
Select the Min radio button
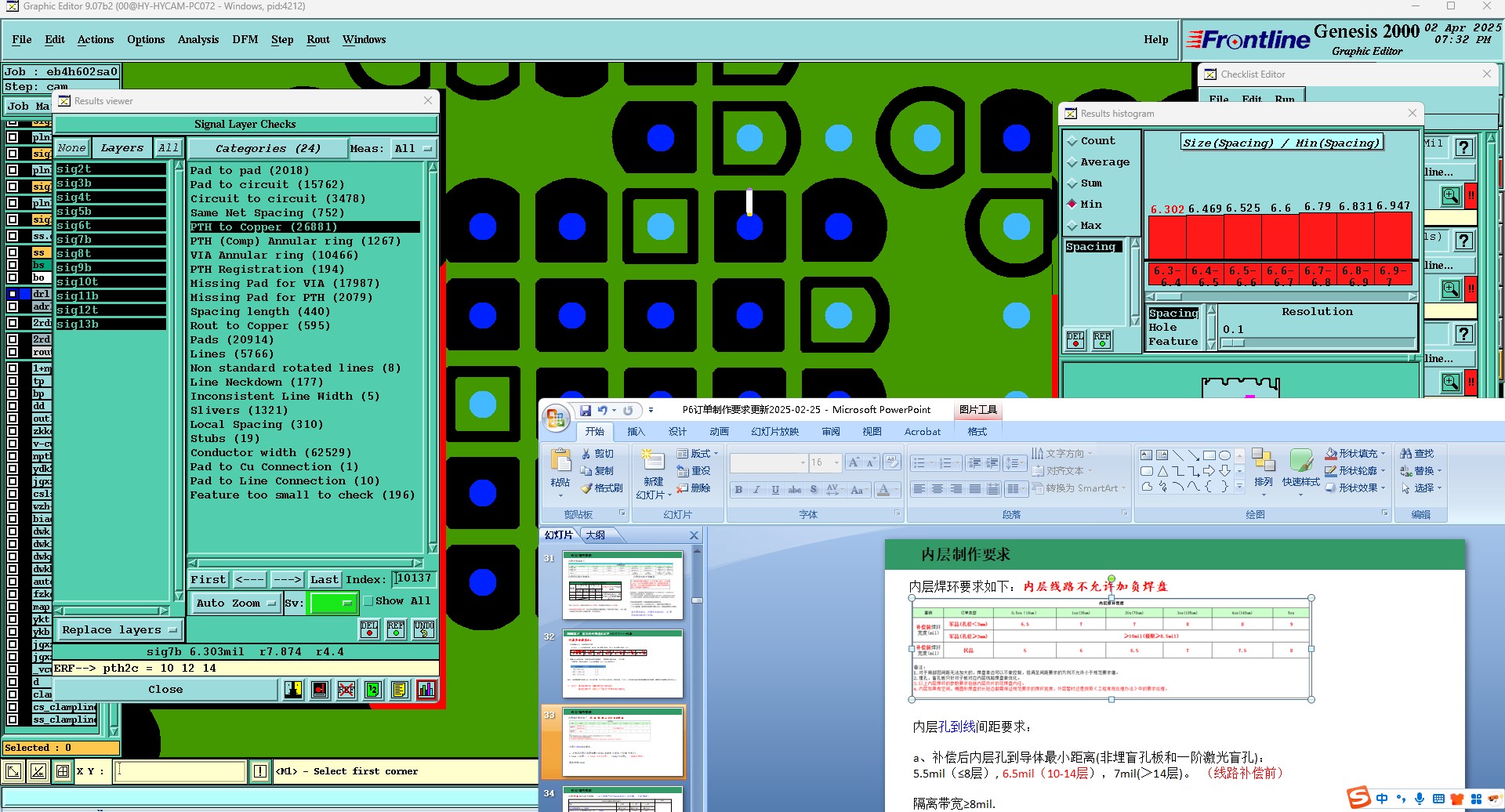click(1072, 204)
